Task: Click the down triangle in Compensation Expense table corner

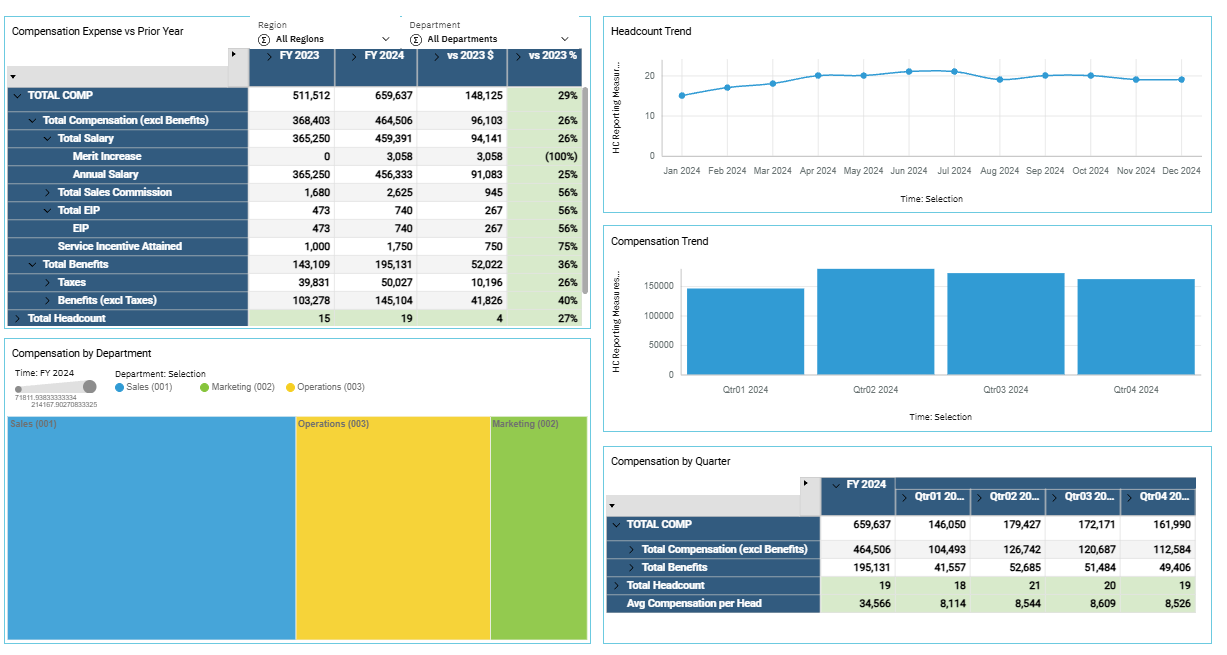Action: pyautogui.click(x=13, y=76)
